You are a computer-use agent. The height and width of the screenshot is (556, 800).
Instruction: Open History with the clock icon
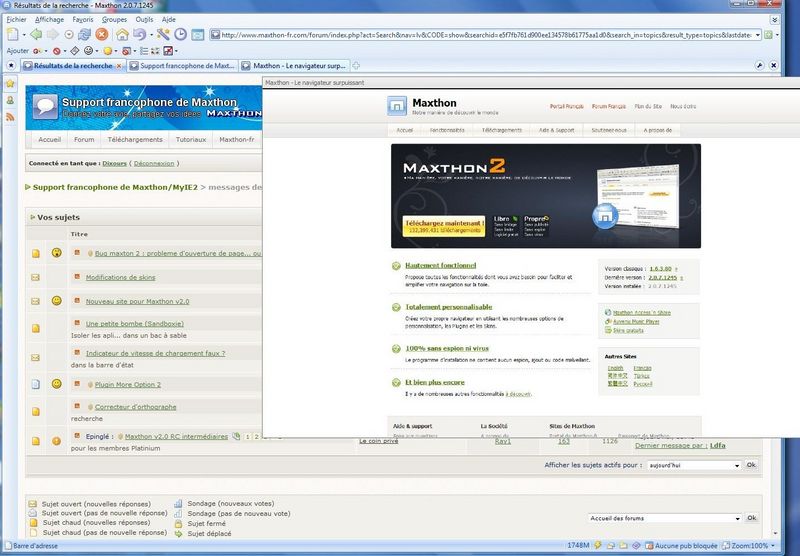181,35
